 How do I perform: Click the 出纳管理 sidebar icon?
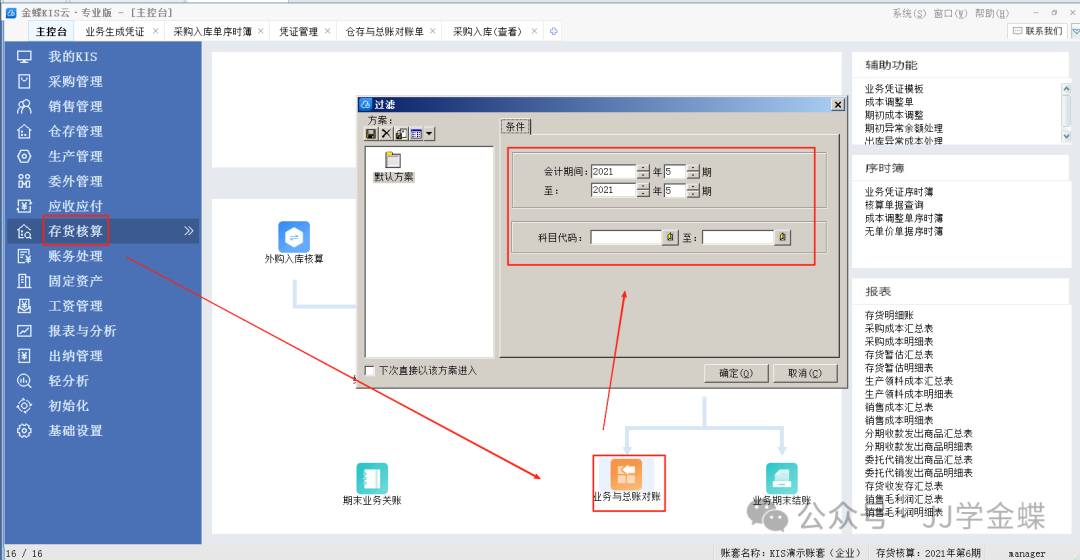(24, 355)
